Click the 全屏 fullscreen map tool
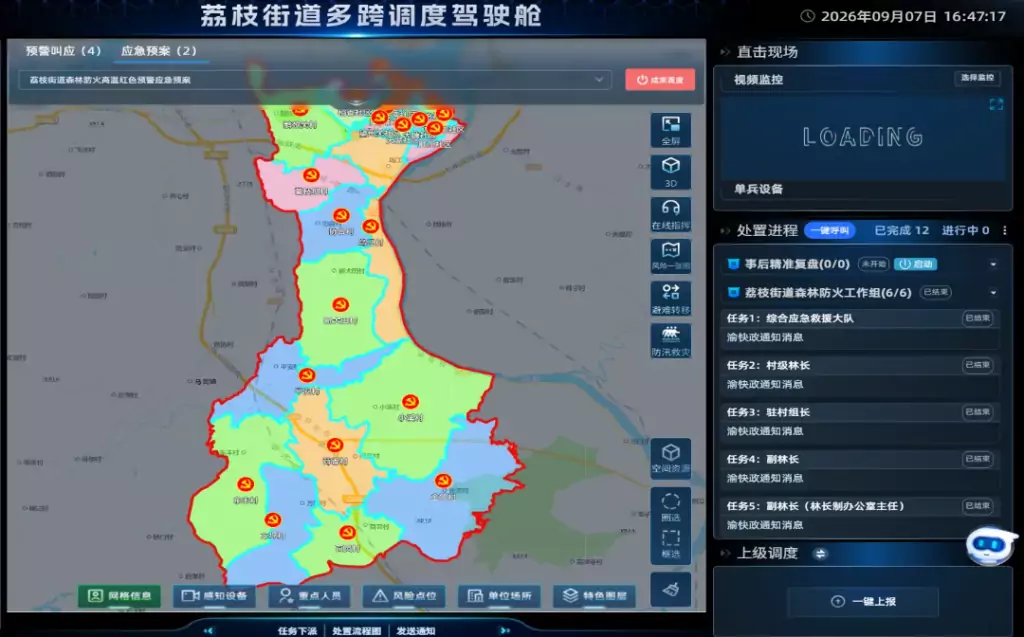Viewport: 1024px width, 637px height. pos(671,130)
